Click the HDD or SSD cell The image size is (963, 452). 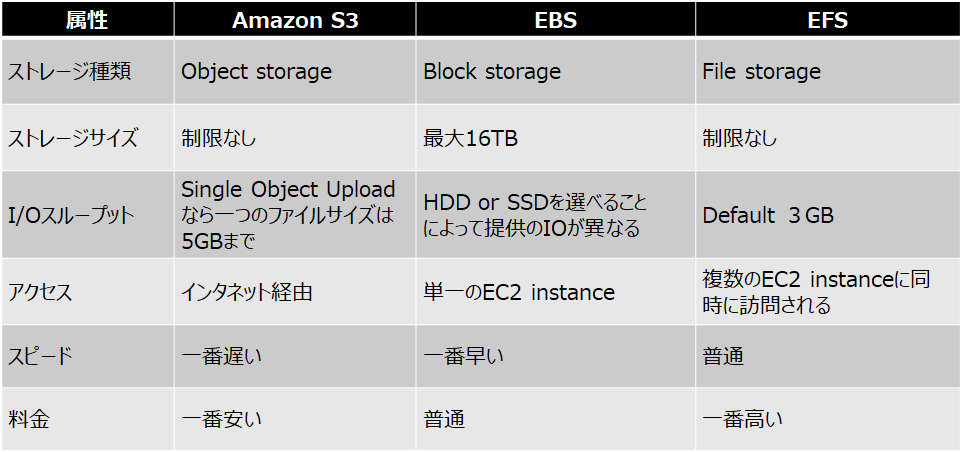coord(556,215)
